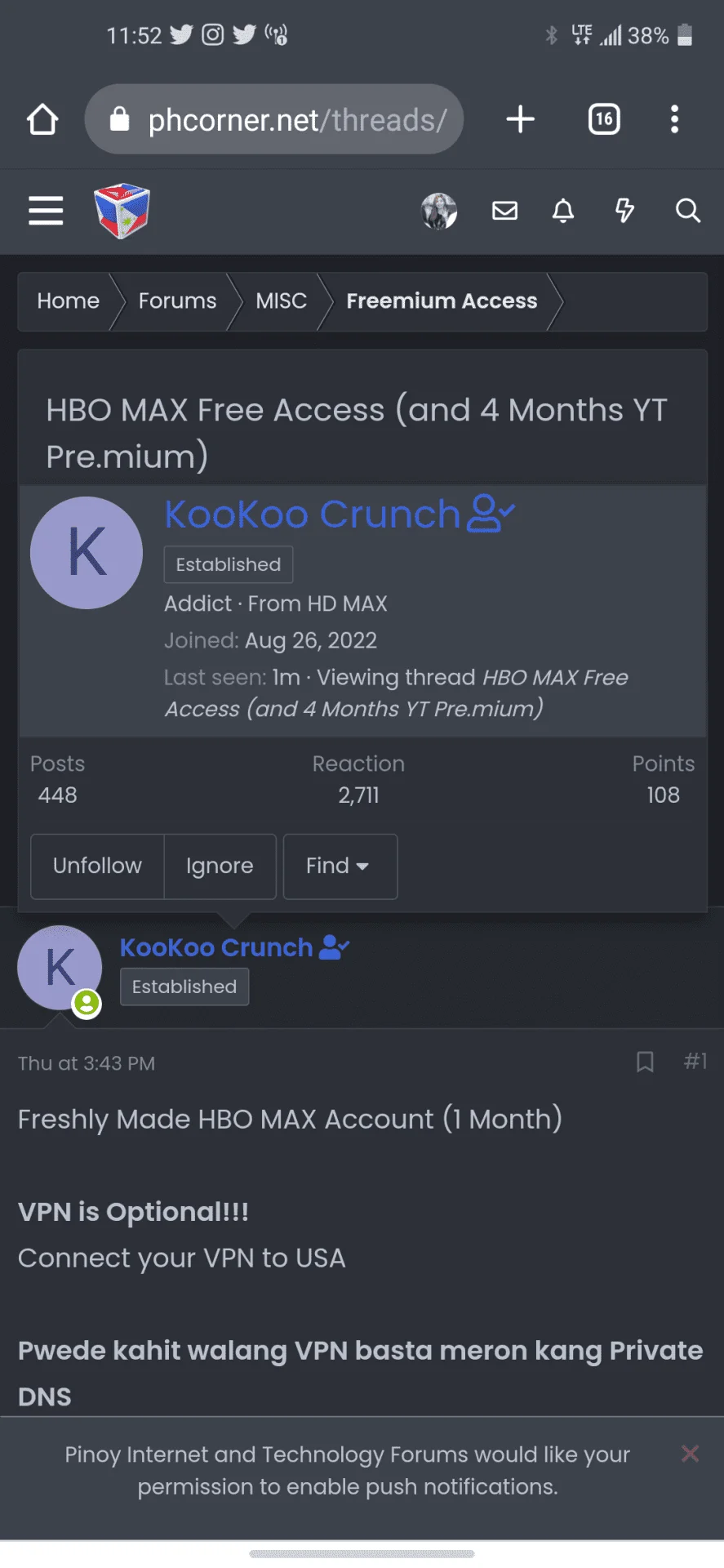Bookmark post #1 with bookmark icon

645,1062
